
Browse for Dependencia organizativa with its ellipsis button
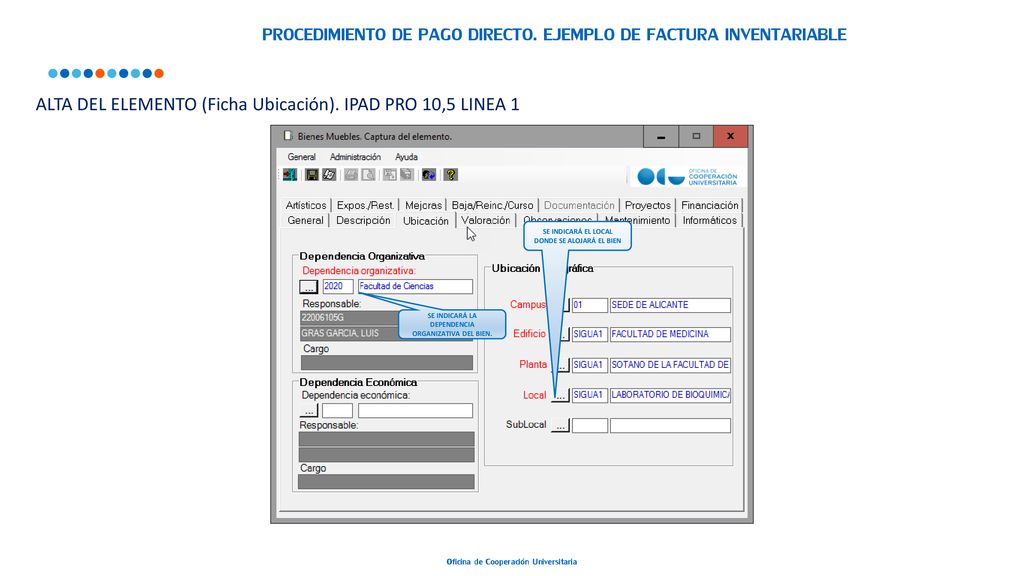coord(309,287)
